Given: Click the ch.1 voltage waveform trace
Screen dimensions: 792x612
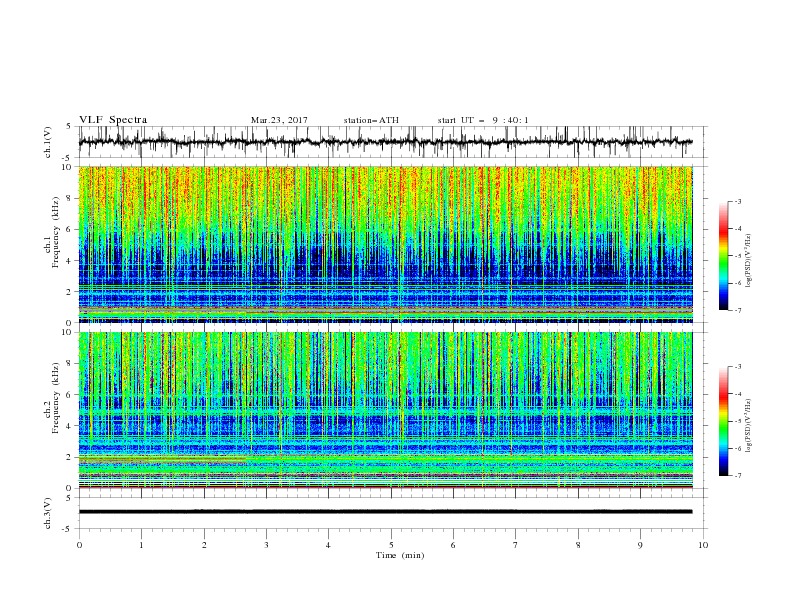Looking at the screenshot, I should click(385, 142).
